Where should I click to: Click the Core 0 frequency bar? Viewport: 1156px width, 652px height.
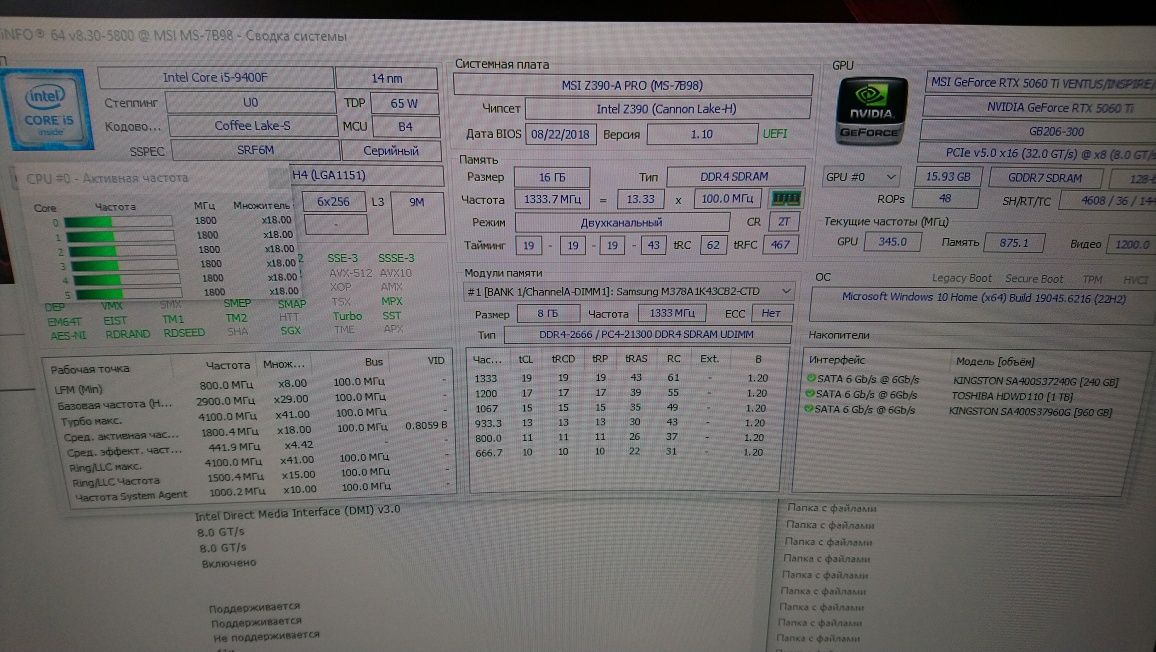pos(118,221)
